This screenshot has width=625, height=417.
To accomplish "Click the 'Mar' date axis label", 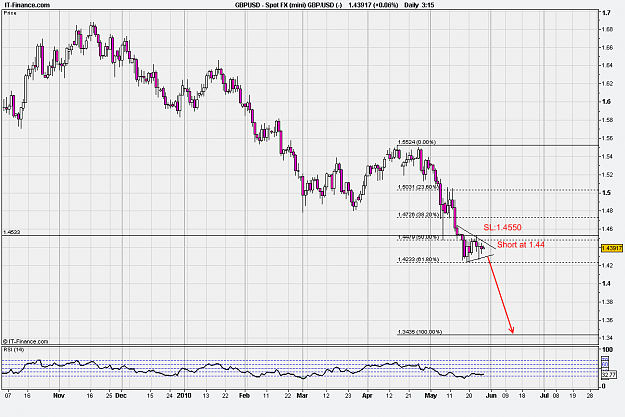I will (x=303, y=396).
